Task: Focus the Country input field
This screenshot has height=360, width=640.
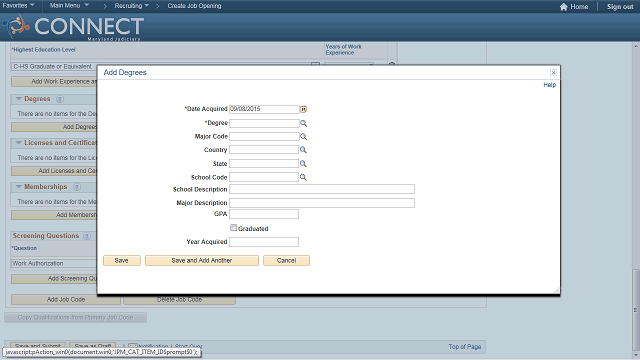Action: pos(264,150)
